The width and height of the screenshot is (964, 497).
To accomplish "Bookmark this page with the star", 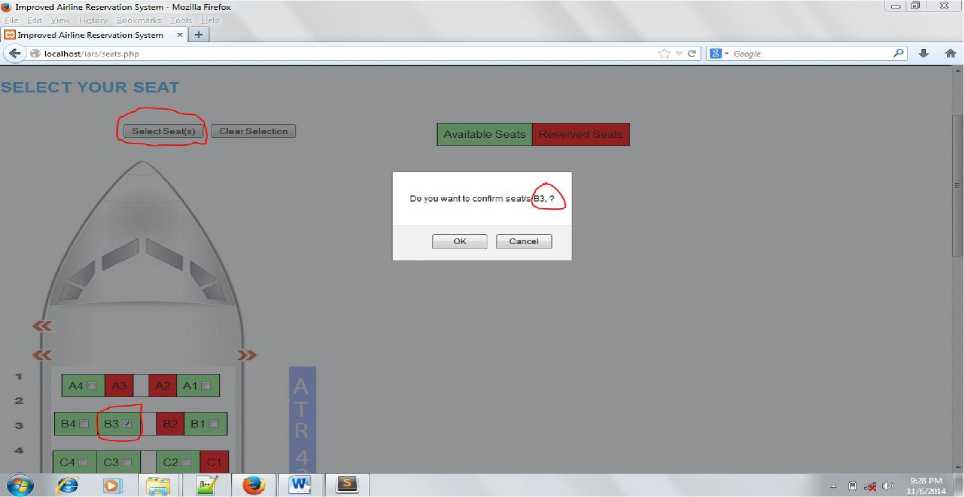I will point(664,54).
